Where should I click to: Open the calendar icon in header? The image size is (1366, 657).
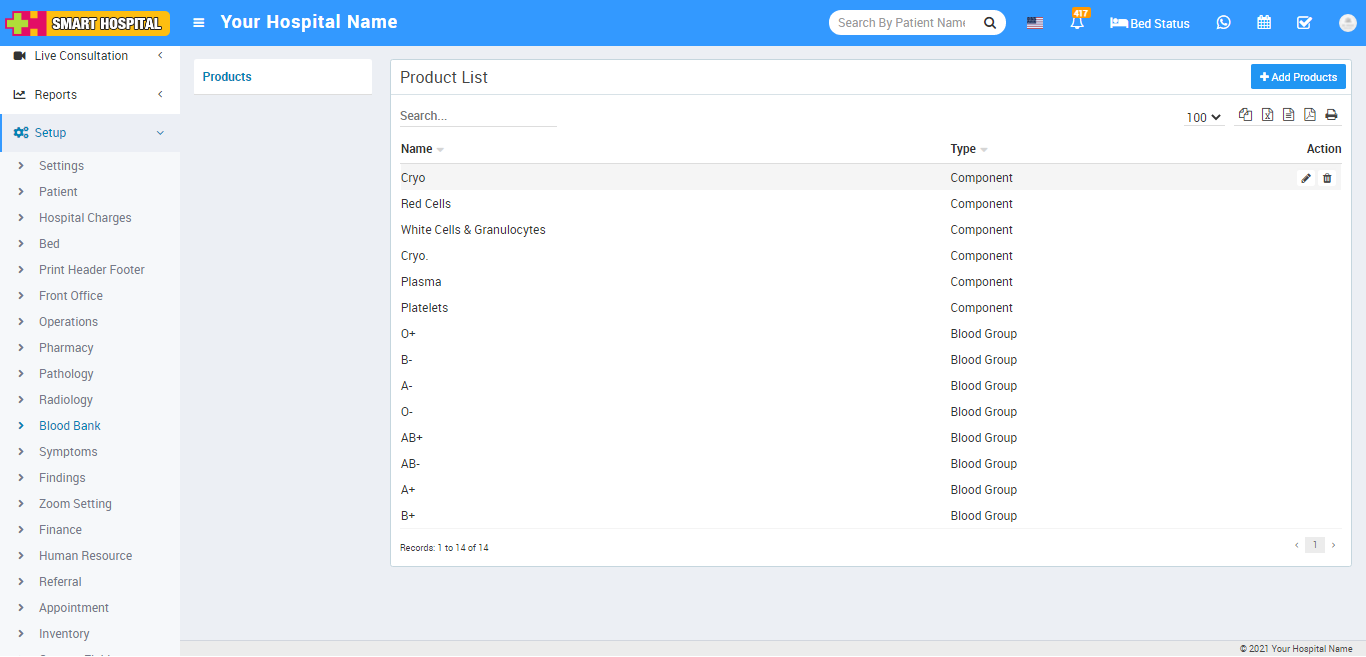1264,23
